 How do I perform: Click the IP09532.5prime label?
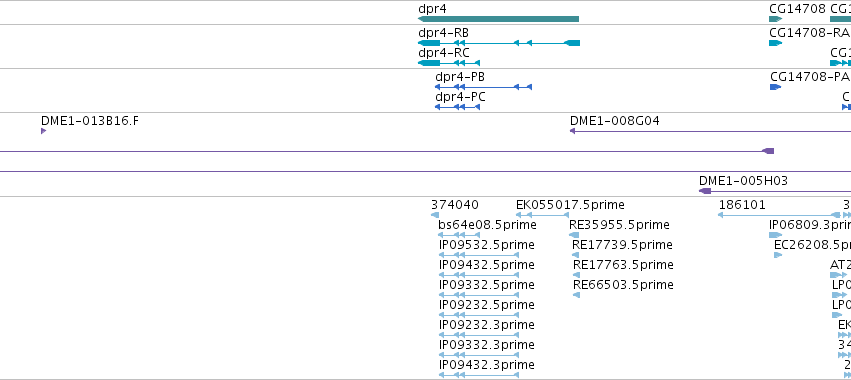click(x=487, y=245)
